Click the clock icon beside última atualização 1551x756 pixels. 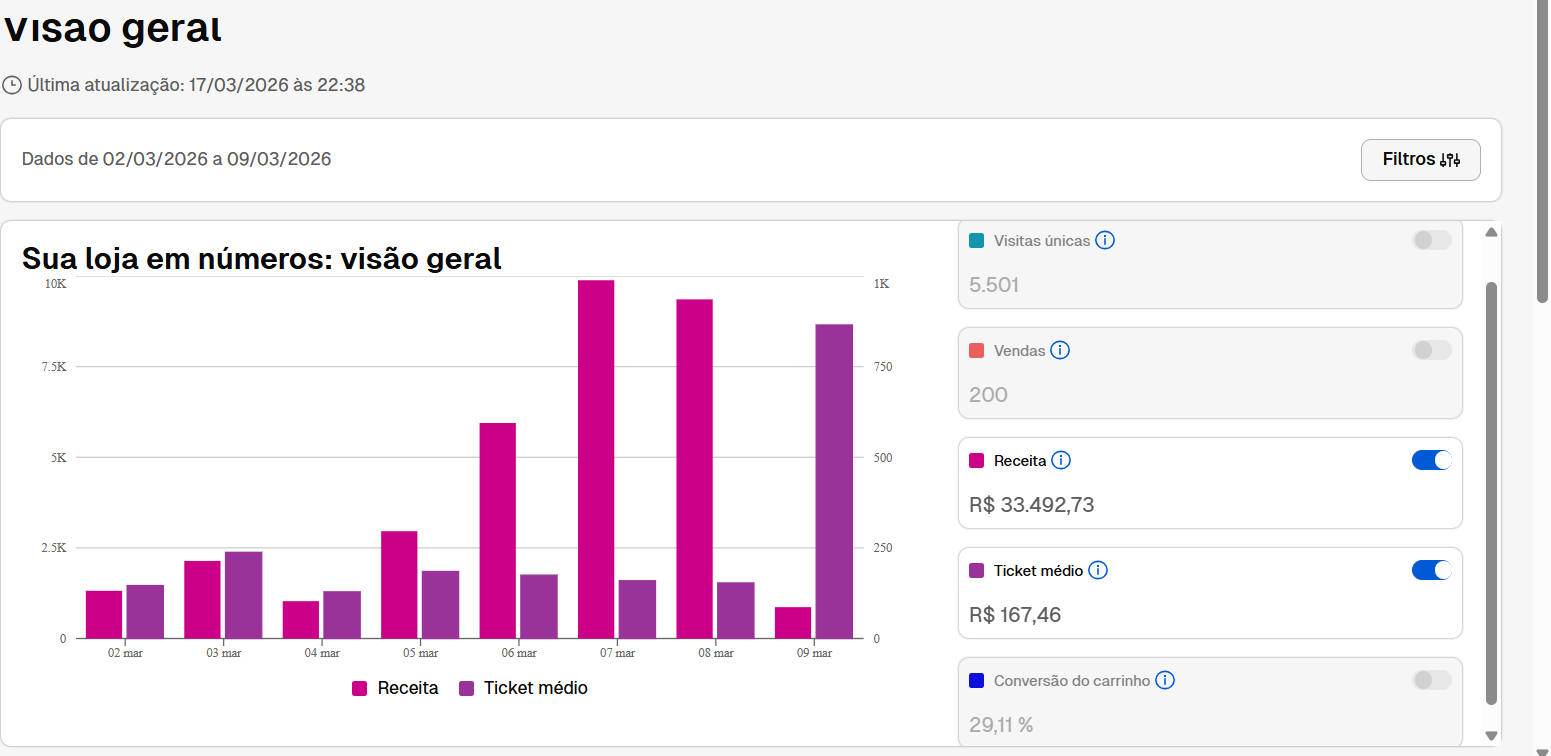pyautogui.click(x=13, y=85)
